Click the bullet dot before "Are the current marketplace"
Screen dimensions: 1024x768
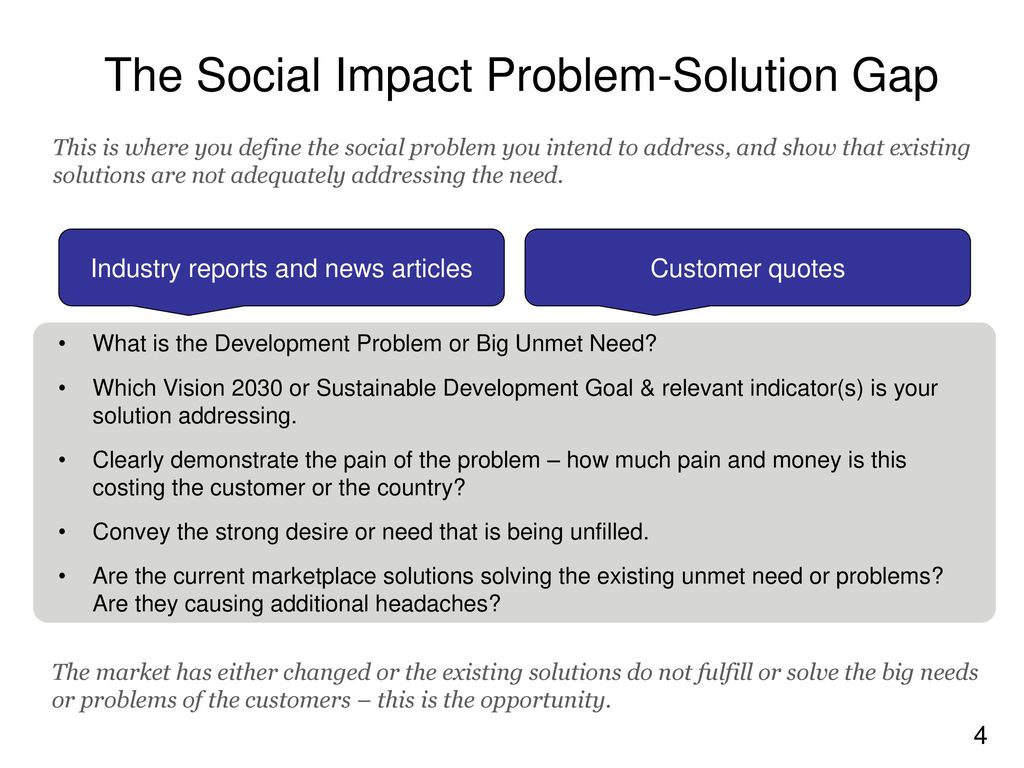pyautogui.click(x=62, y=577)
